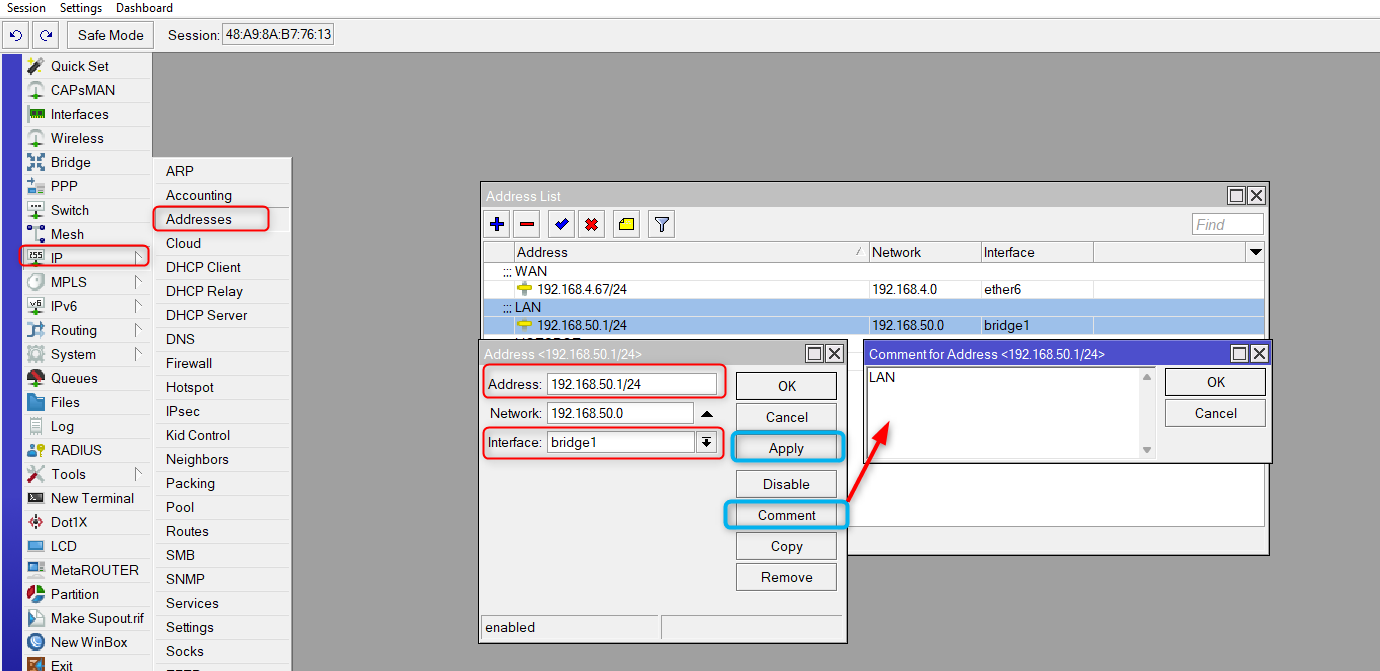The width and height of the screenshot is (1380, 671).
Task: Click the red minus remove icon
Action: (x=528, y=225)
